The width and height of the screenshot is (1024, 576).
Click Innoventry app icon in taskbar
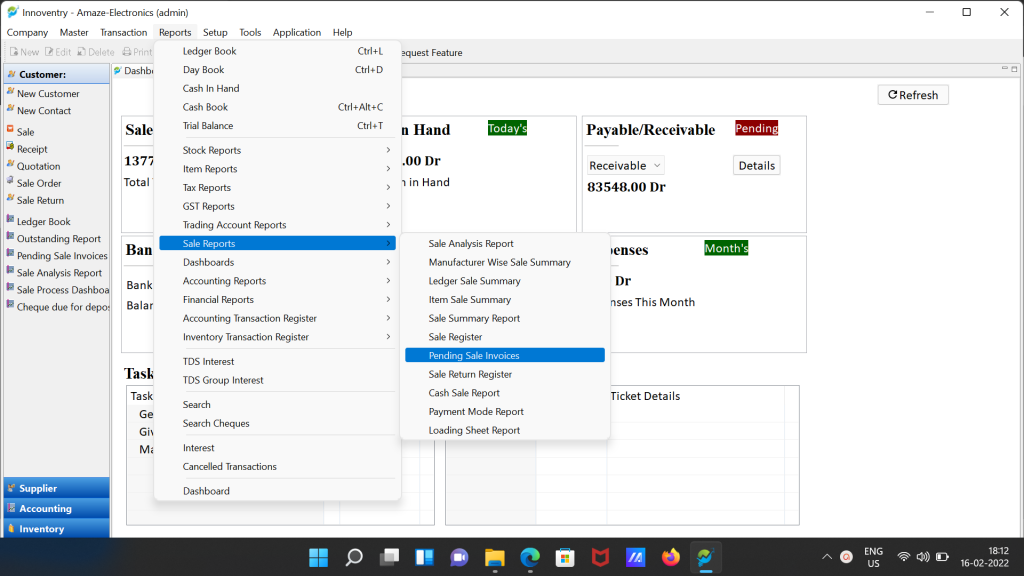[x=705, y=557]
